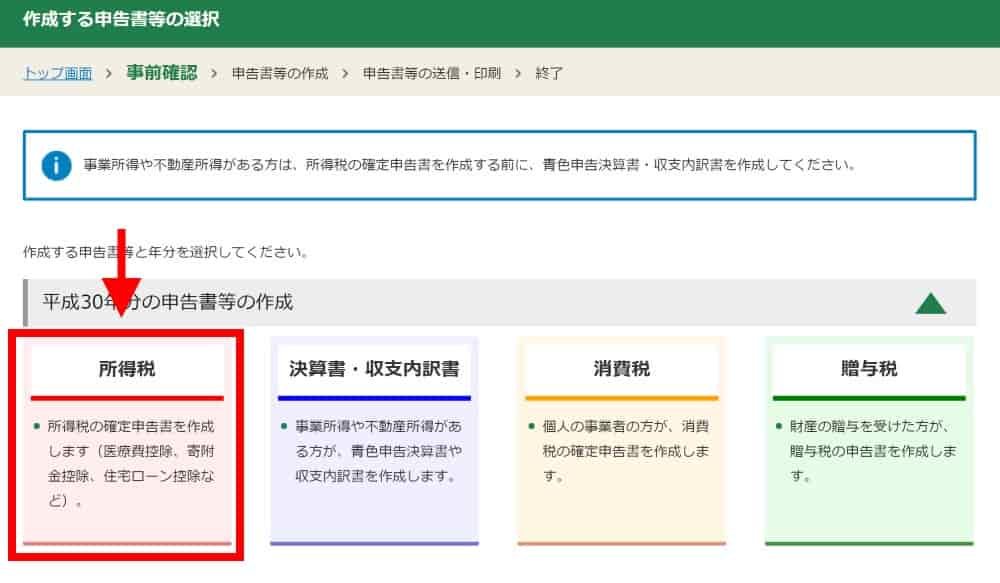Click the 申告書等の作成 breadcrumb step
Image resolution: width=1000 pixels, height=583 pixels.
coord(280,74)
